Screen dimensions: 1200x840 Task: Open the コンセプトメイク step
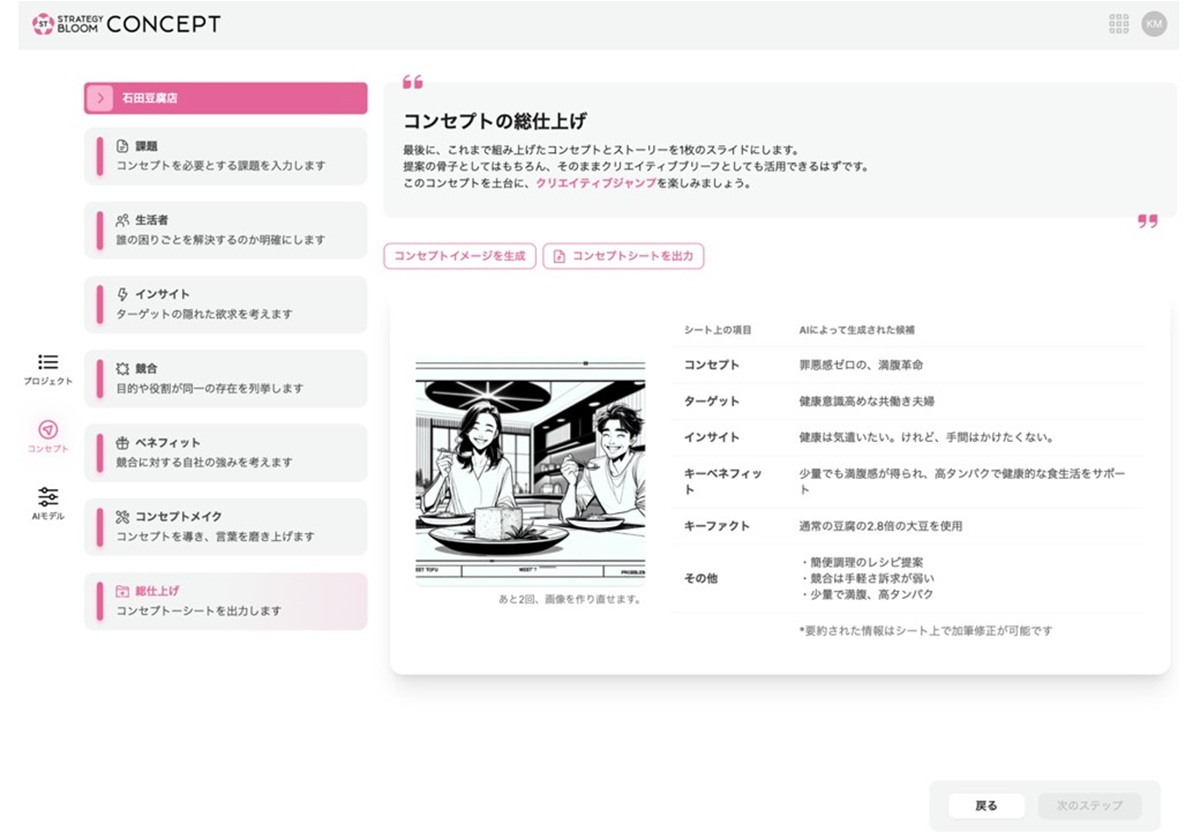[225, 527]
